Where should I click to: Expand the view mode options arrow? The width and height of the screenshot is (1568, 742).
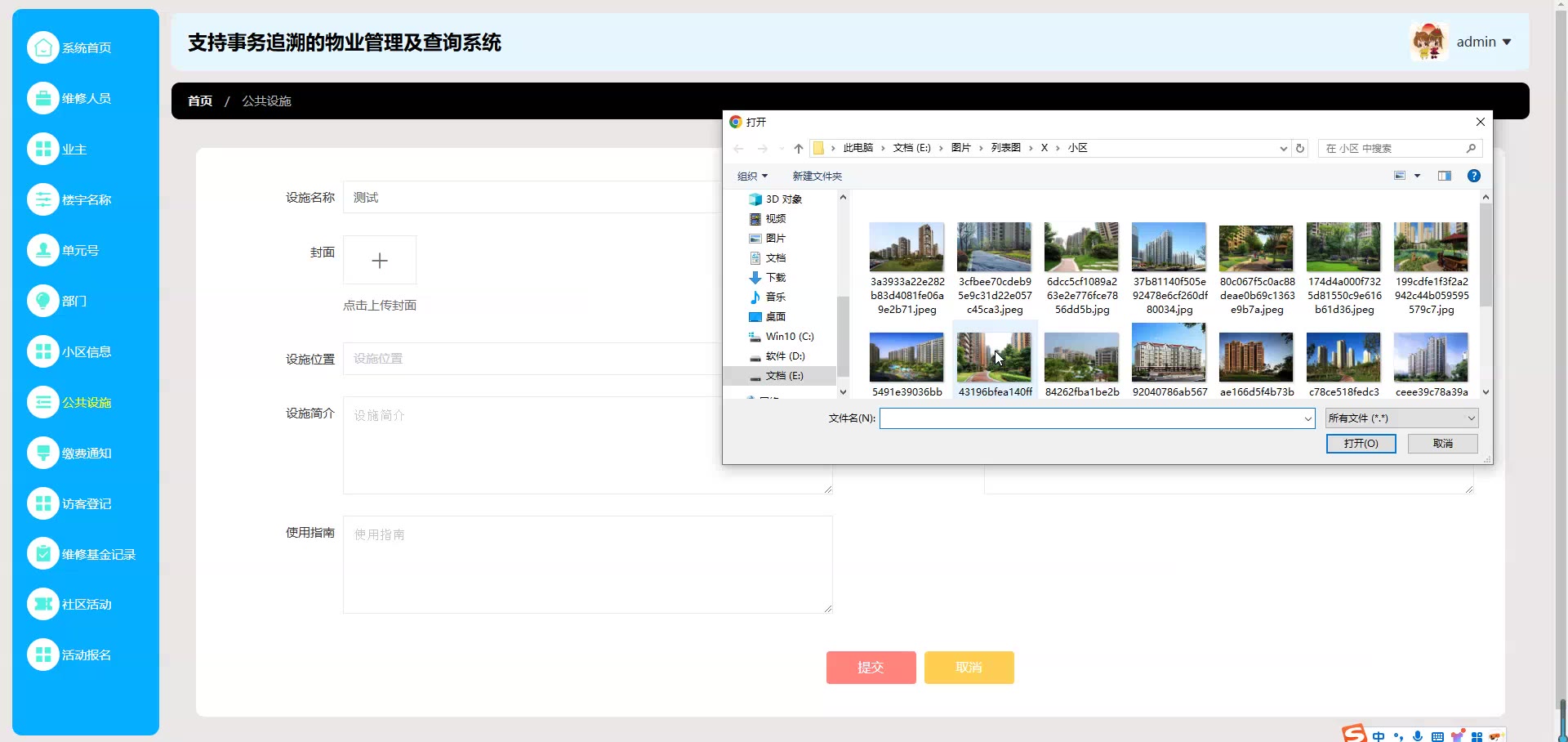[x=1417, y=176]
